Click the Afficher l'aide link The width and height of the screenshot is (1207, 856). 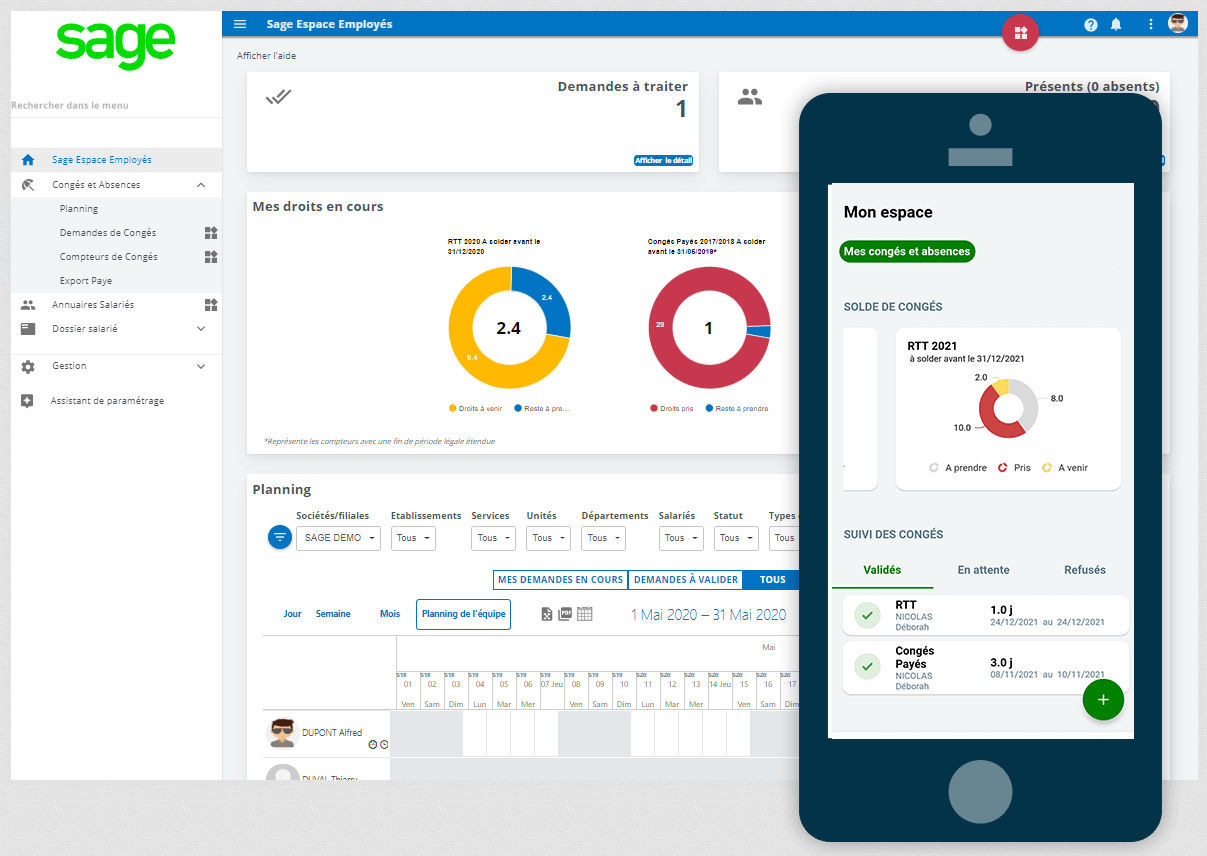coord(266,56)
